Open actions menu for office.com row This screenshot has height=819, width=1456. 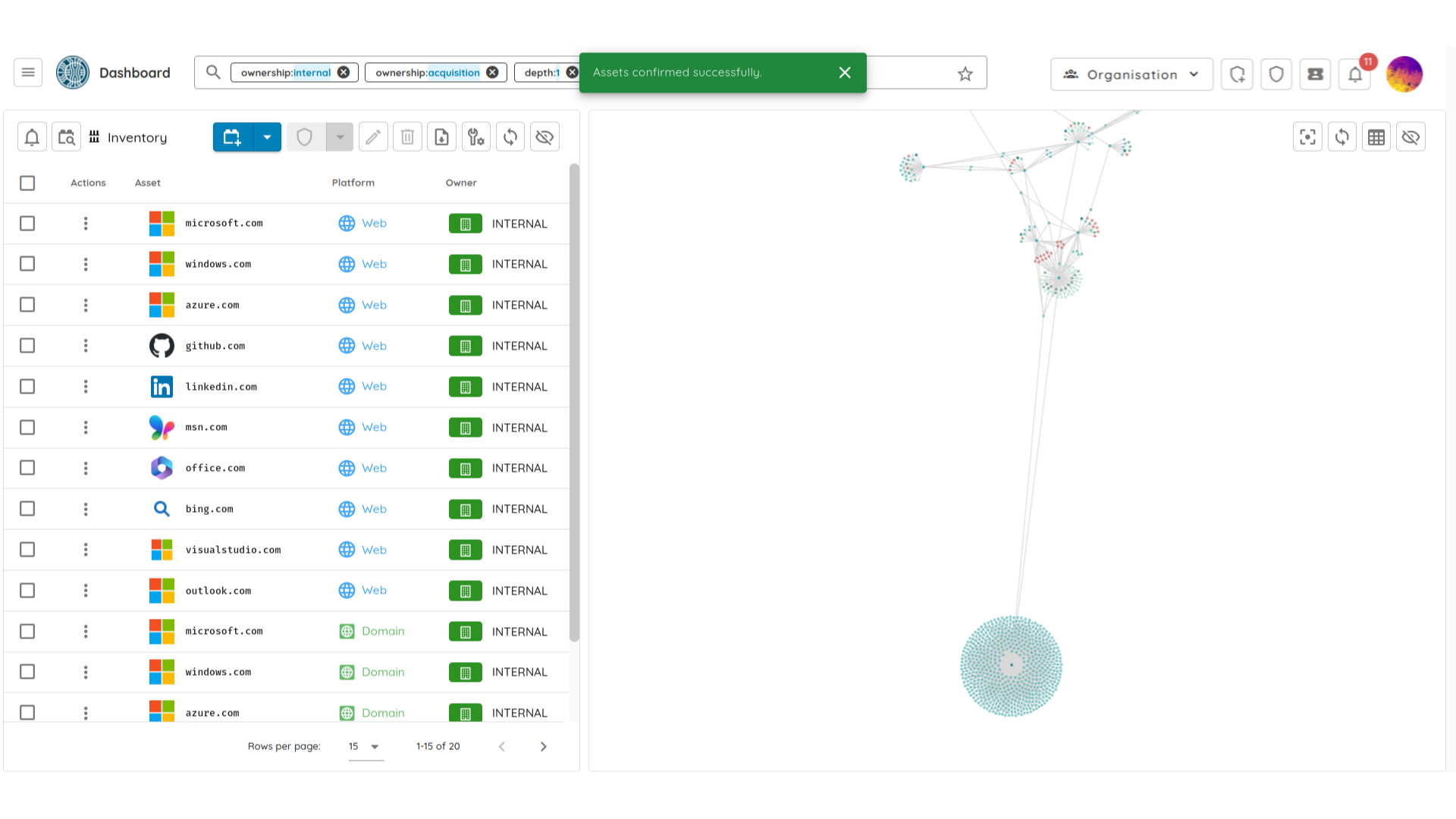(x=86, y=468)
